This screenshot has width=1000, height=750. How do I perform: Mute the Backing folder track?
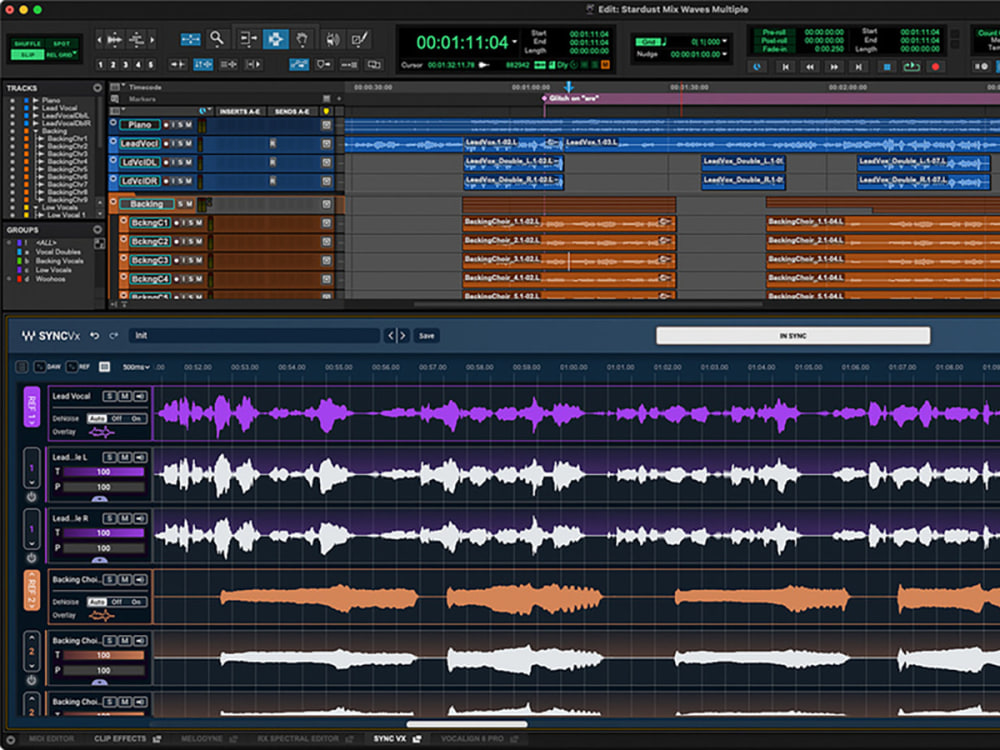(189, 204)
